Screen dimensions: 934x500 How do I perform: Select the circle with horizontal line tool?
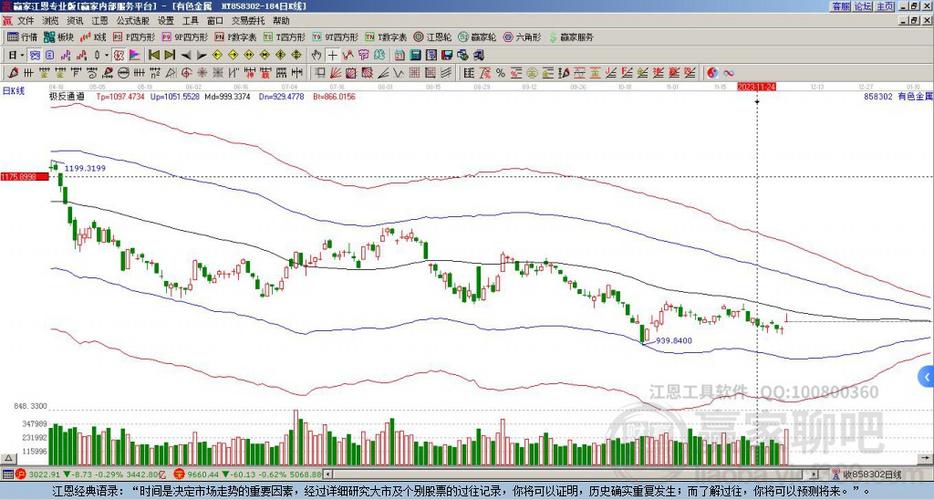coord(123,73)
